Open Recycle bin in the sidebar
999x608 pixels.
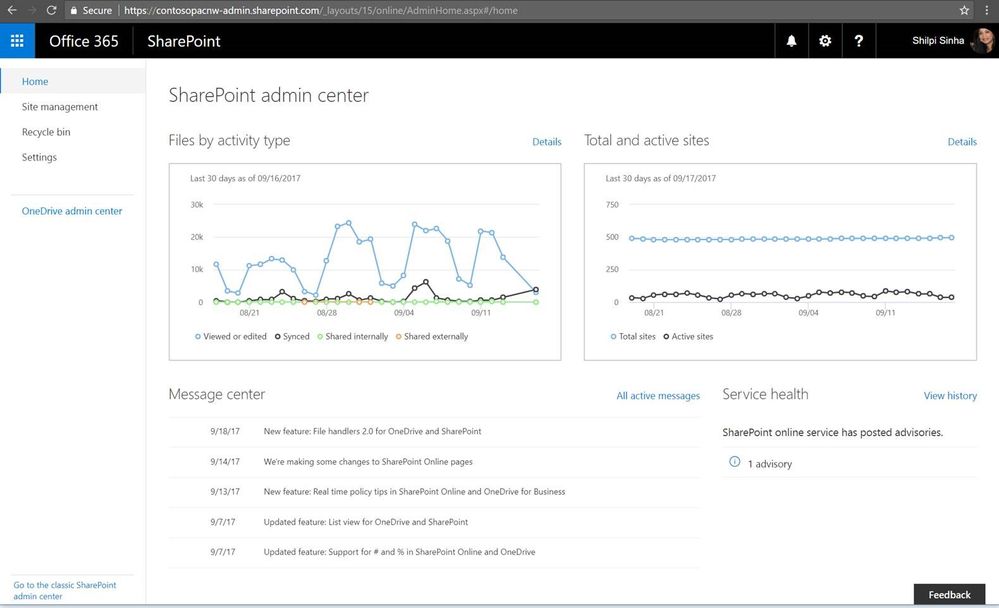[x=46, y=132]
